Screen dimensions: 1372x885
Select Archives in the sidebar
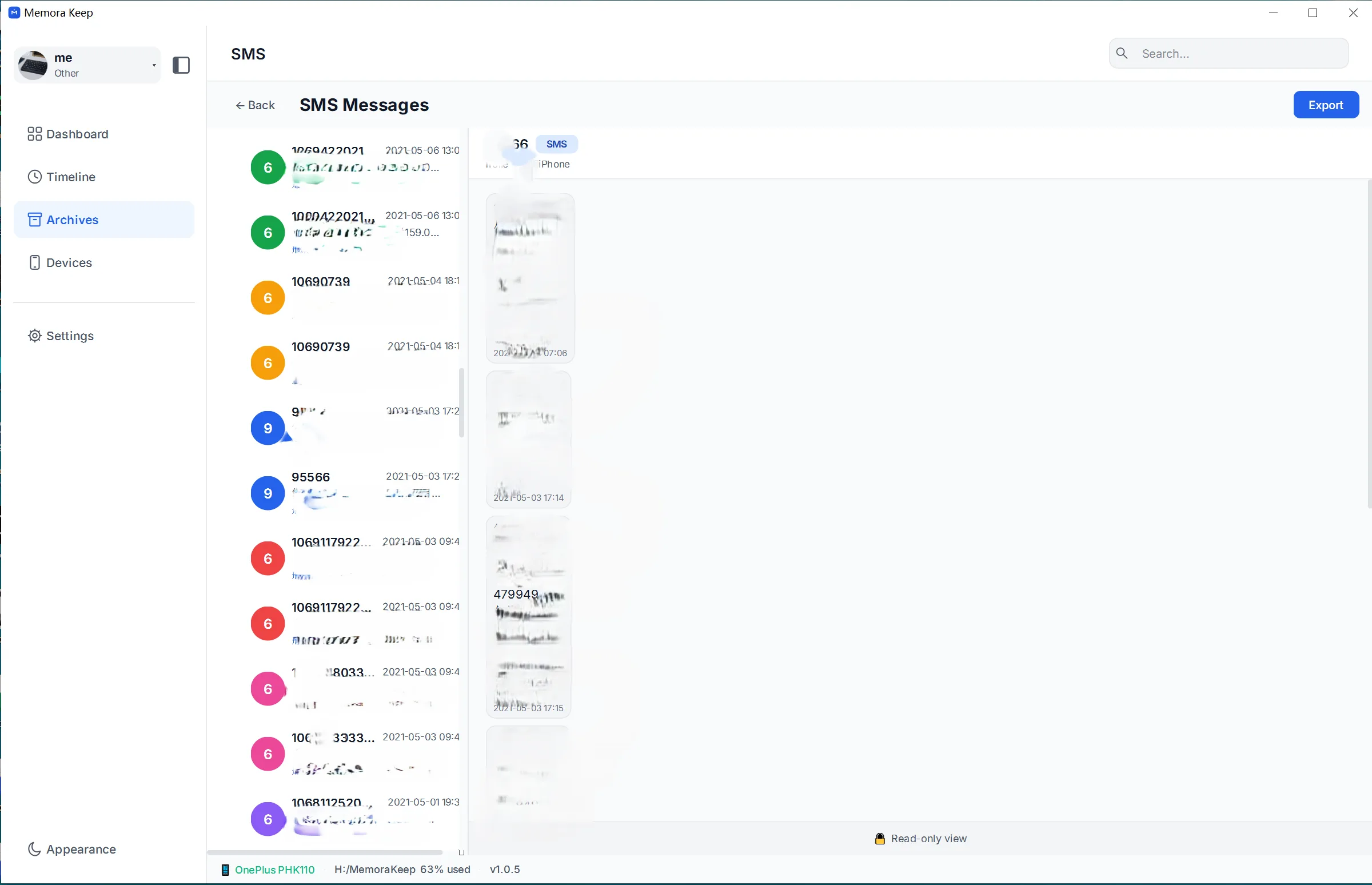pyautogui.click(x=104, y=220)
